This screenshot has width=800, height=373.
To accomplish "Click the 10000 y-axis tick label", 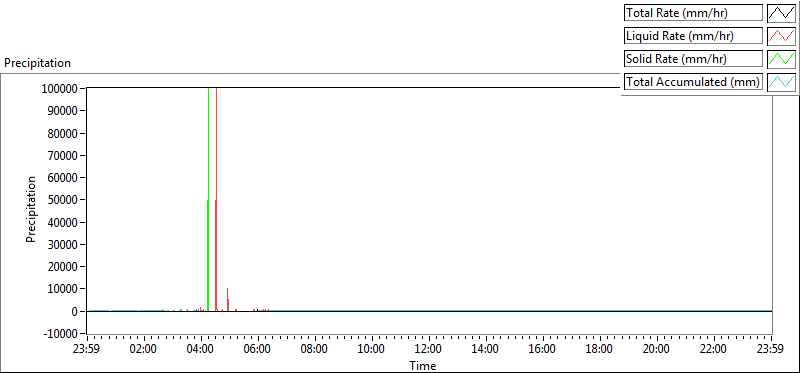I will pos(63,289).
